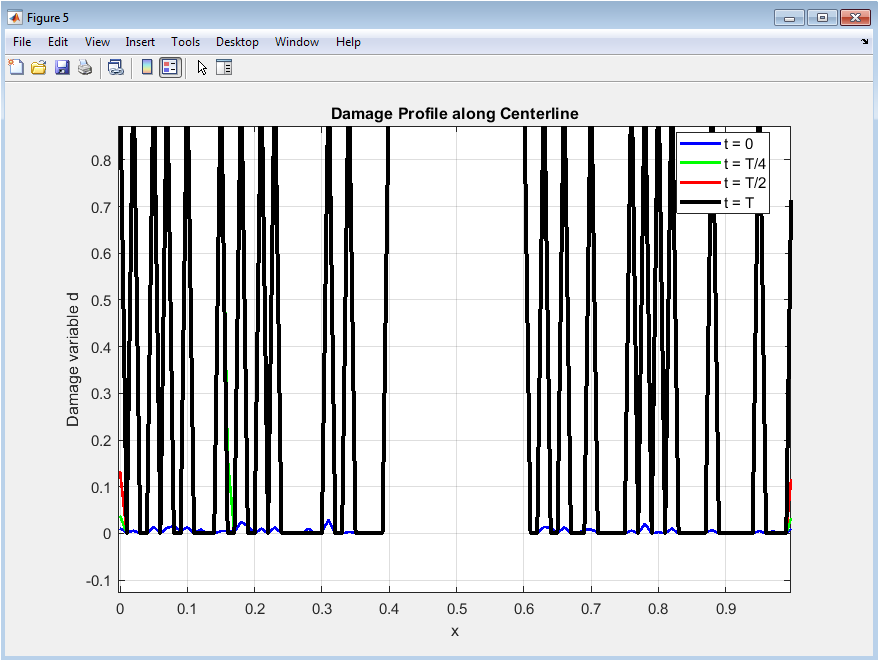
Task: Open the File menu
Action: [x=22, y=42]
